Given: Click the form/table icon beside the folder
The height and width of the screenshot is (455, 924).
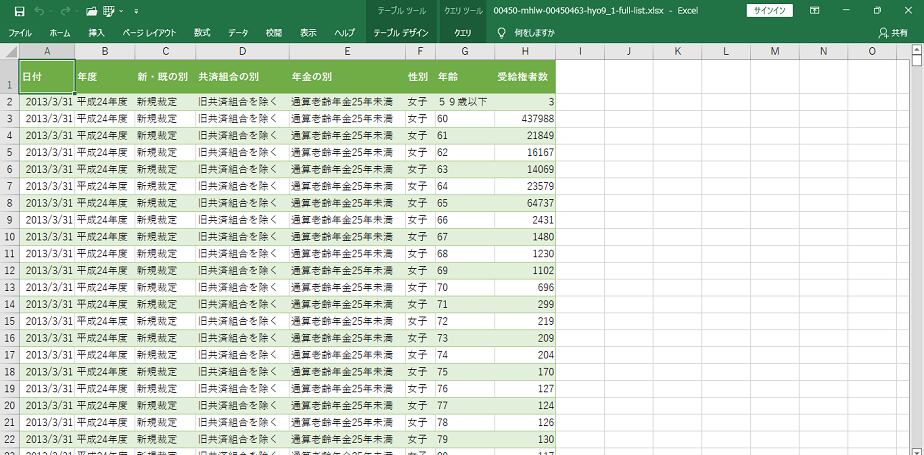Looking at the screenshot, I should click(x=109, y=11).
